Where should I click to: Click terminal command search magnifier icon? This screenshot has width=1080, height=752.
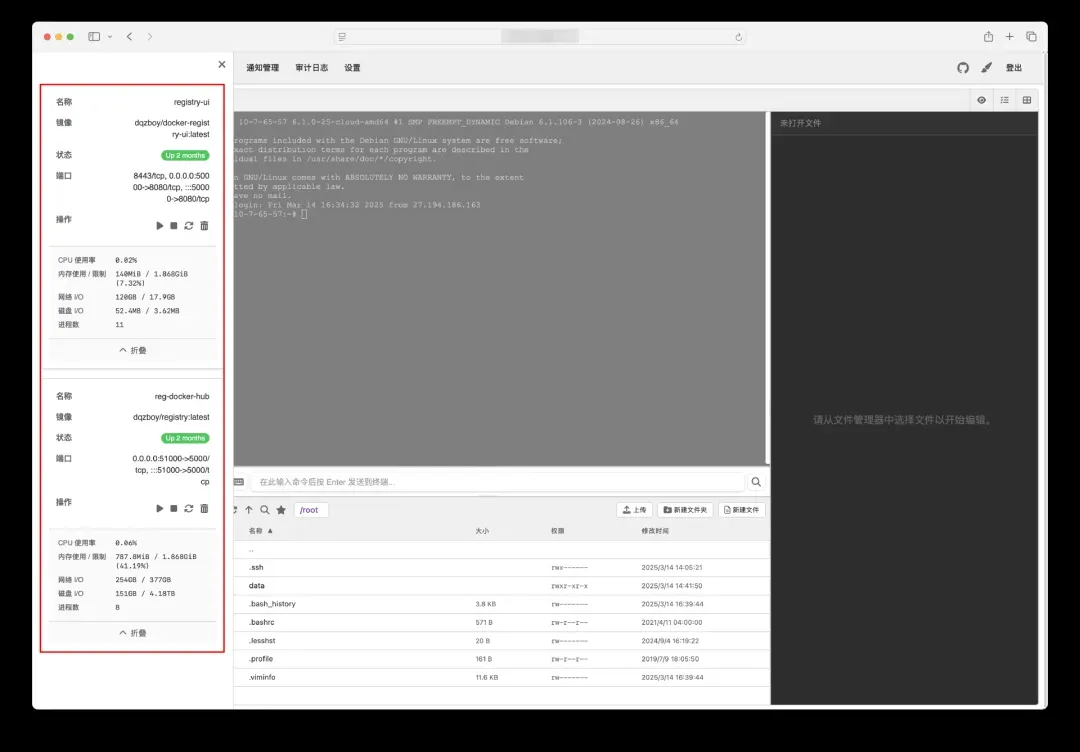click(x=756, y=482)
